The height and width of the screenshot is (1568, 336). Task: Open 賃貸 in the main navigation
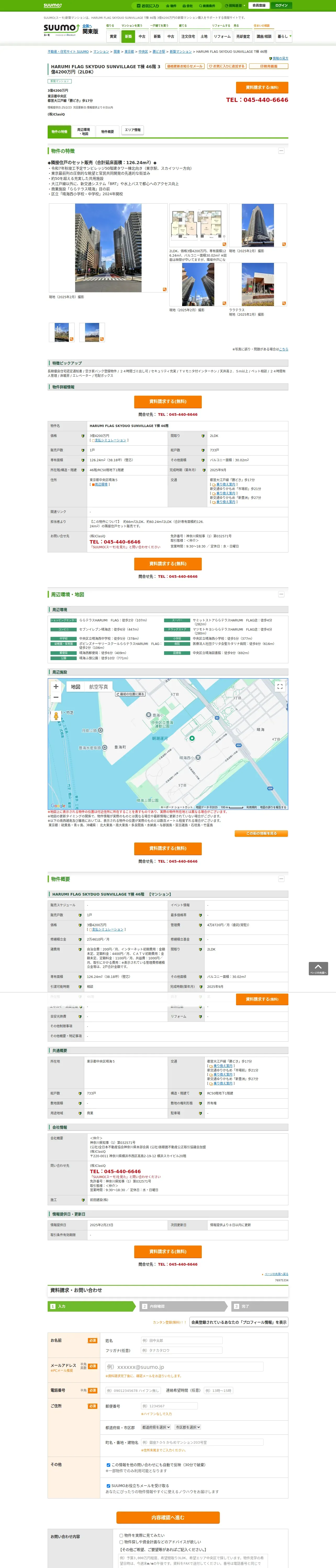tap(113, 37)
